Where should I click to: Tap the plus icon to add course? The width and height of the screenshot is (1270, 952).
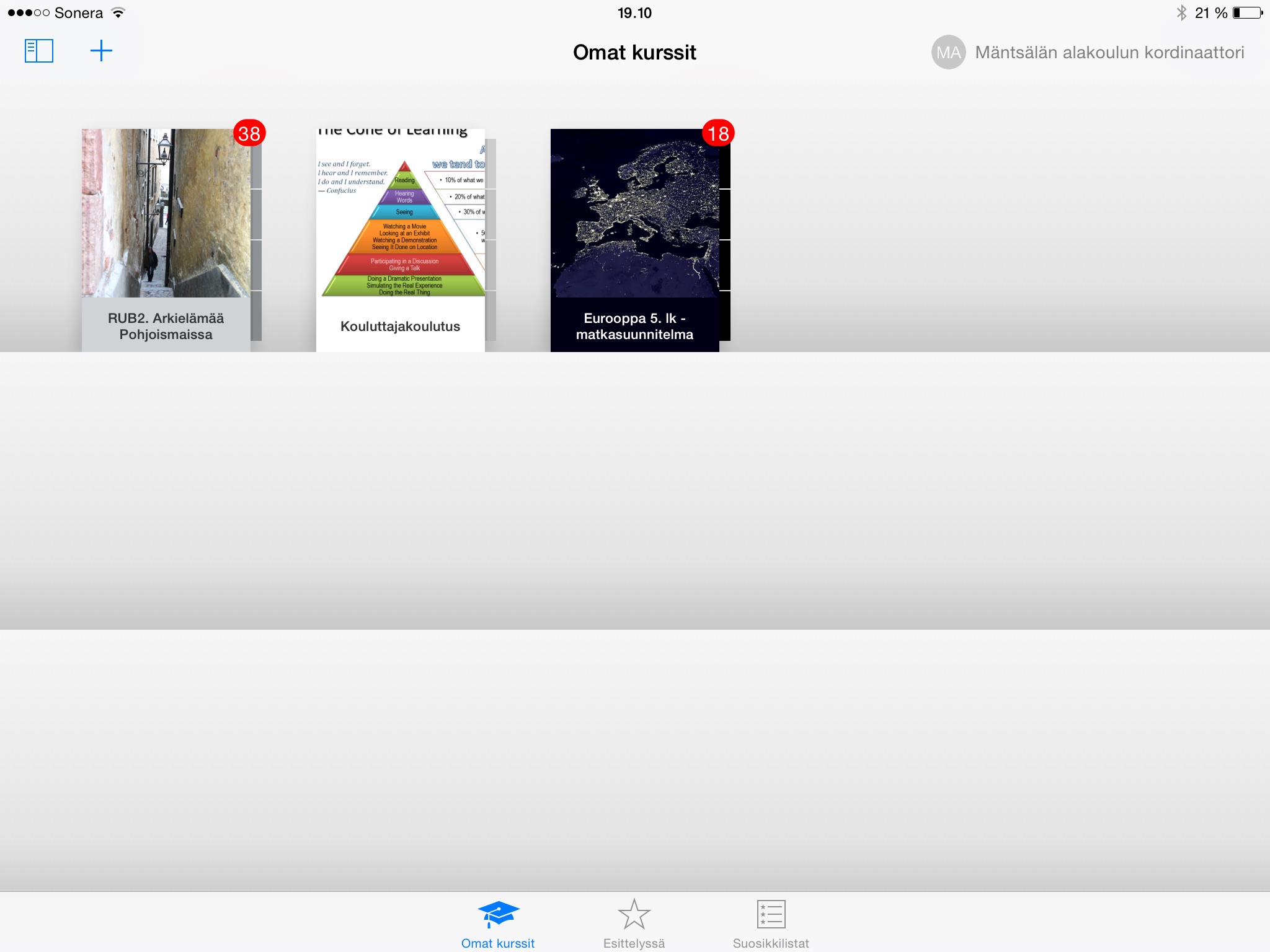[101, 51]
